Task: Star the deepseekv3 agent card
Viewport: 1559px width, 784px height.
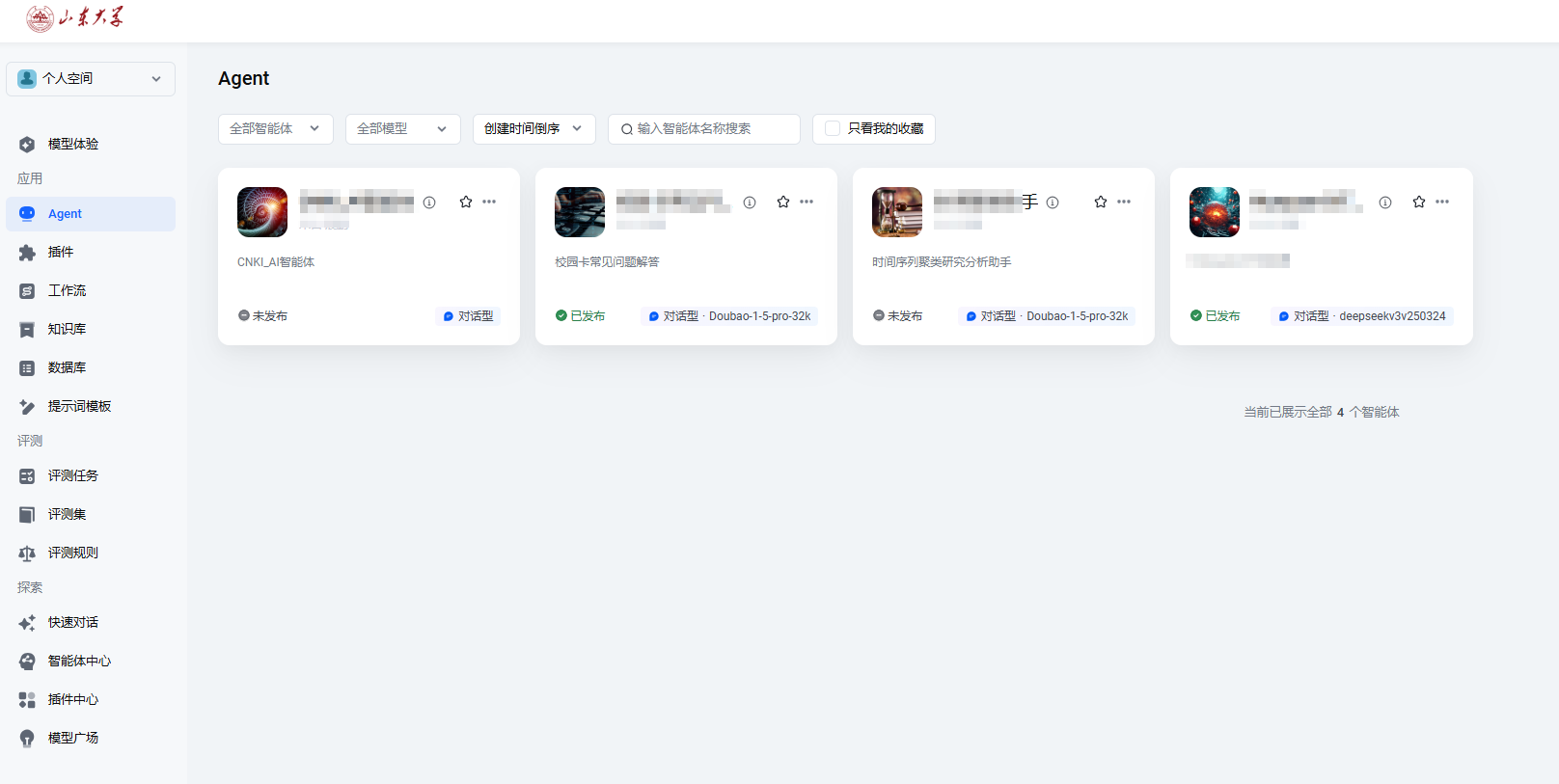Action: (1418, 202)
